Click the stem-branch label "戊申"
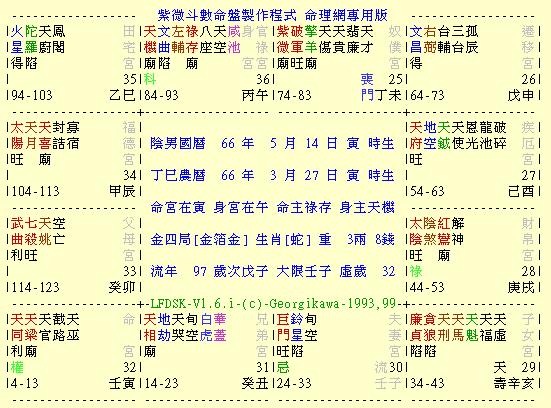Viewport: 551px width, 408px height. 521,95
